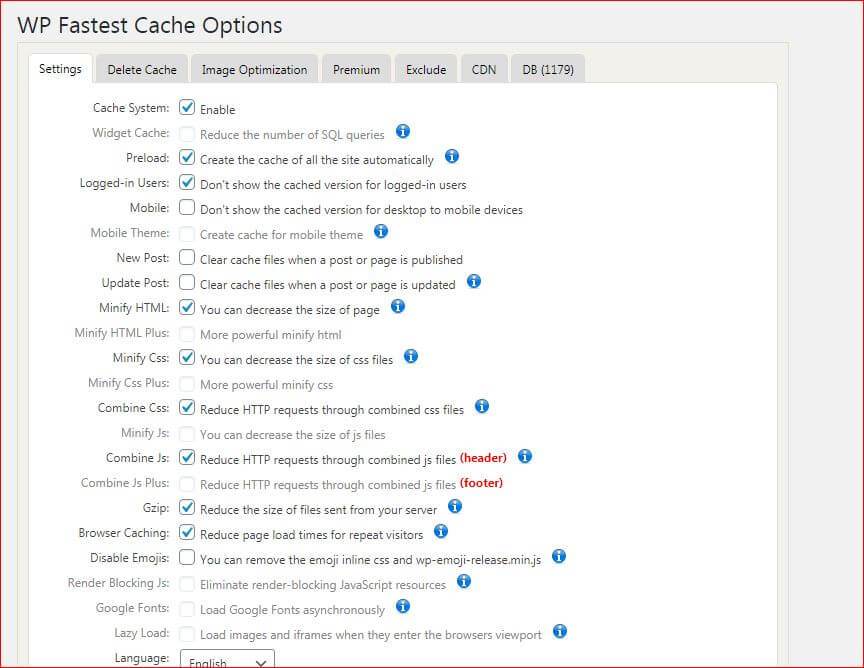This screenshot has width=864, height=668.
Task: Click disabled Minify Css Plus checkbox
Action: pyautogui.click(x=187, y=382)
